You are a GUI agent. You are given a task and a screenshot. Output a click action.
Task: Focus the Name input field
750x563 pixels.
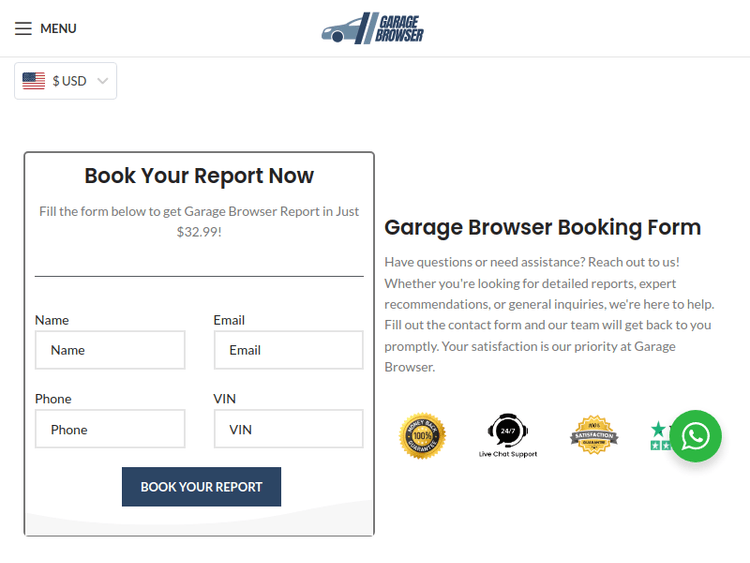coord(110,350)
